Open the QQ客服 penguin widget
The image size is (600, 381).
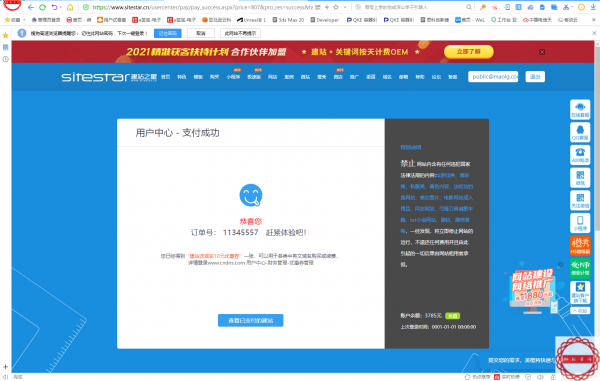[x=580, y=132]
